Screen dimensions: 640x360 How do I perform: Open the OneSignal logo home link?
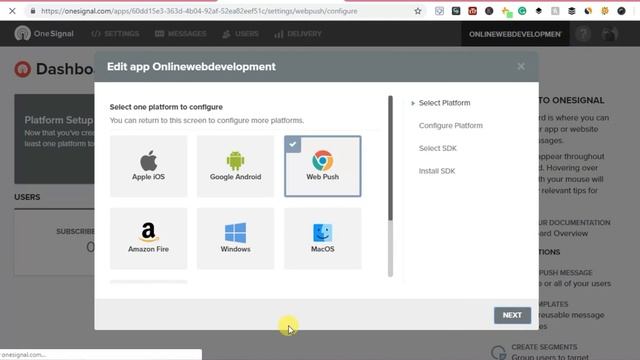pos(44,33)
